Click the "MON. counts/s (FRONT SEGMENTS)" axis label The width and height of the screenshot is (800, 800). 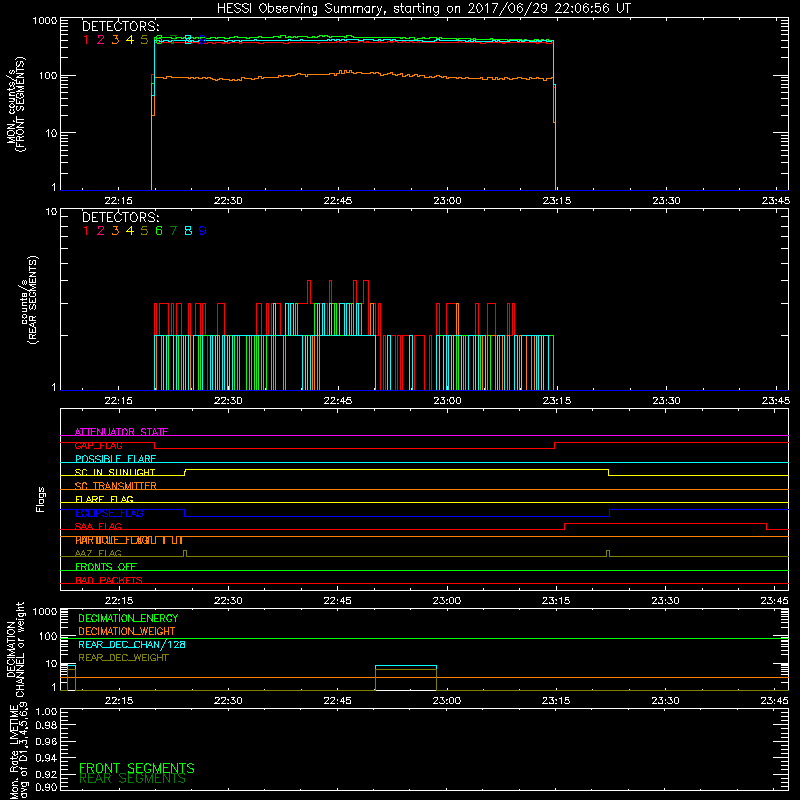tap(15, 105)
